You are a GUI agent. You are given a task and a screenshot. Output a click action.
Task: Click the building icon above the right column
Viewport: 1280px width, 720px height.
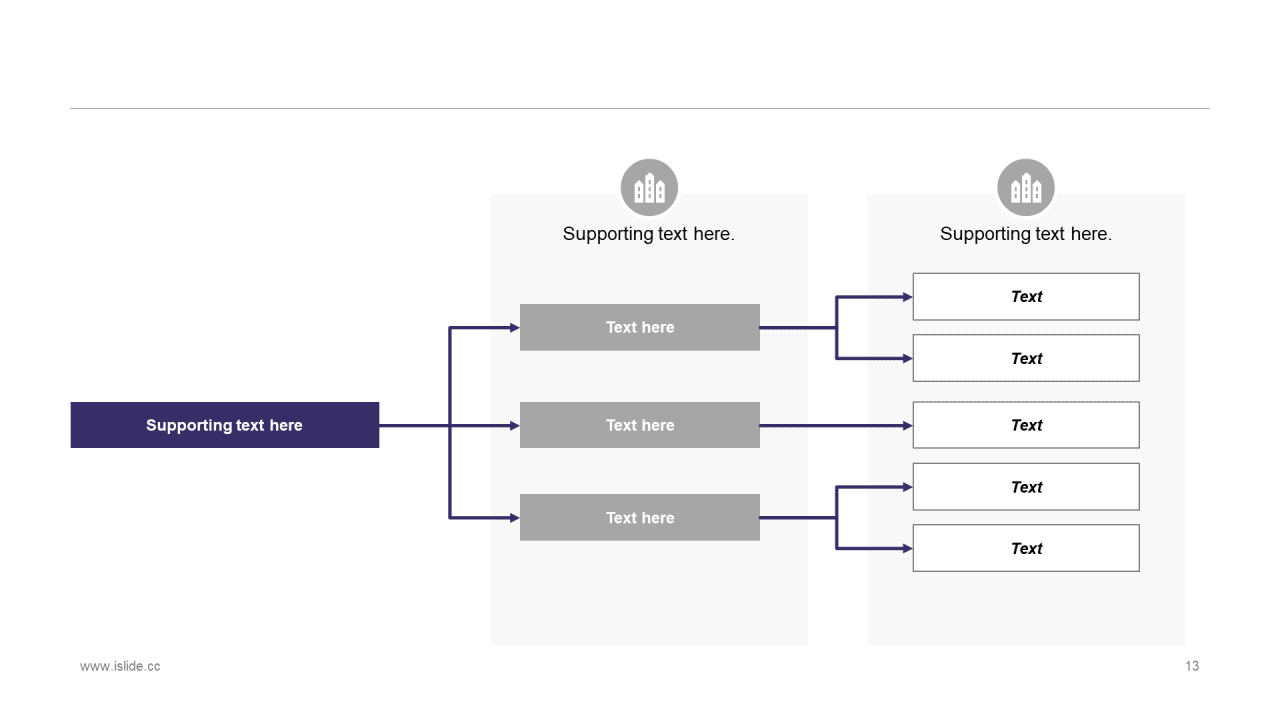coord(1026,187)
